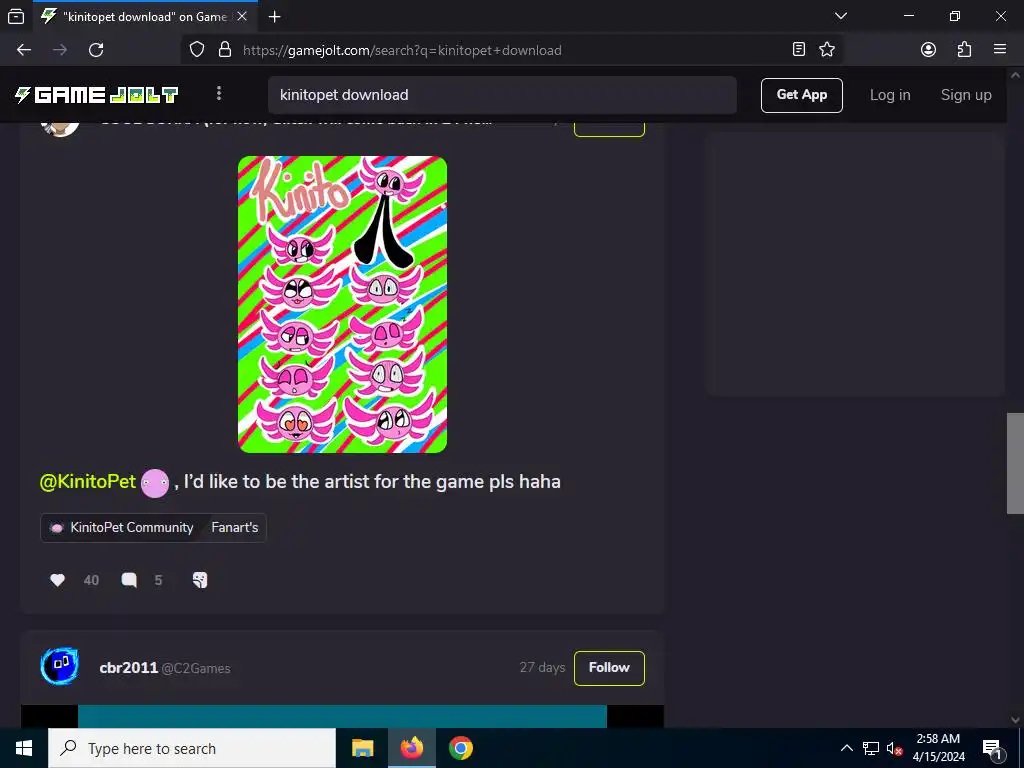Open the network icon in system tray
Viewport: 1024px width, 768px height.
[x=871, y=748]
